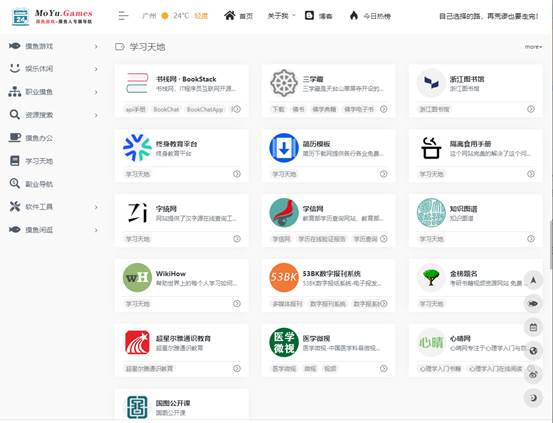Click the magnifier icon for 资源搜索
The width and height of the screenshot is (553, 423).
[x=14, y=115]
